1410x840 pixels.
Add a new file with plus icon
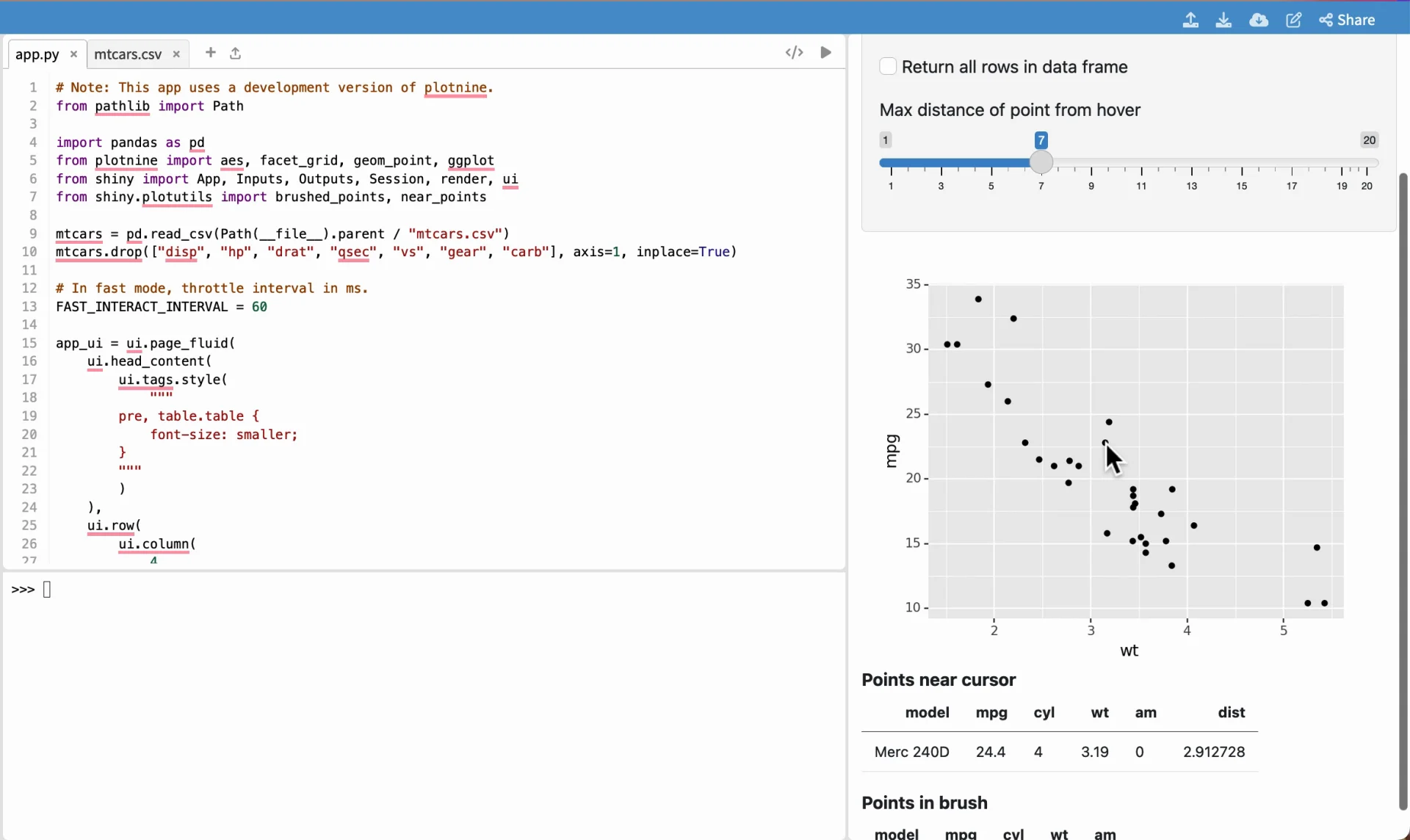click(x=211, y=52)
